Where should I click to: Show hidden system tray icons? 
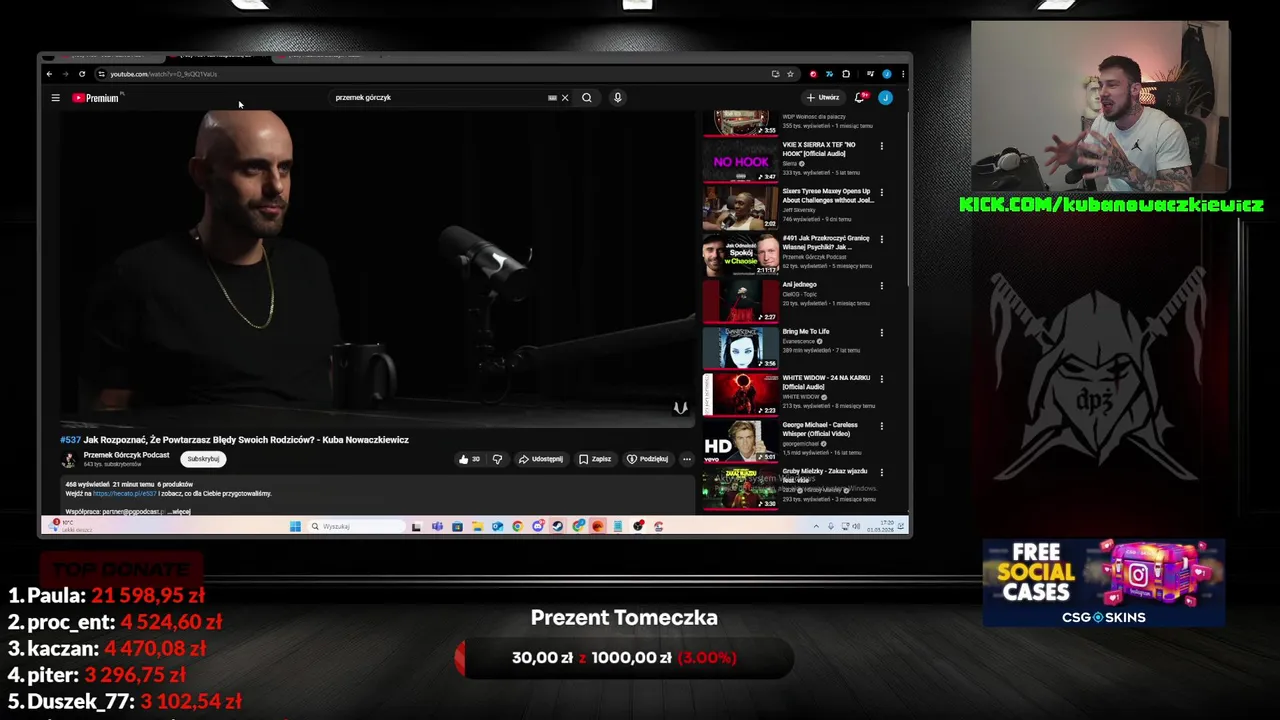click(817, 526)
